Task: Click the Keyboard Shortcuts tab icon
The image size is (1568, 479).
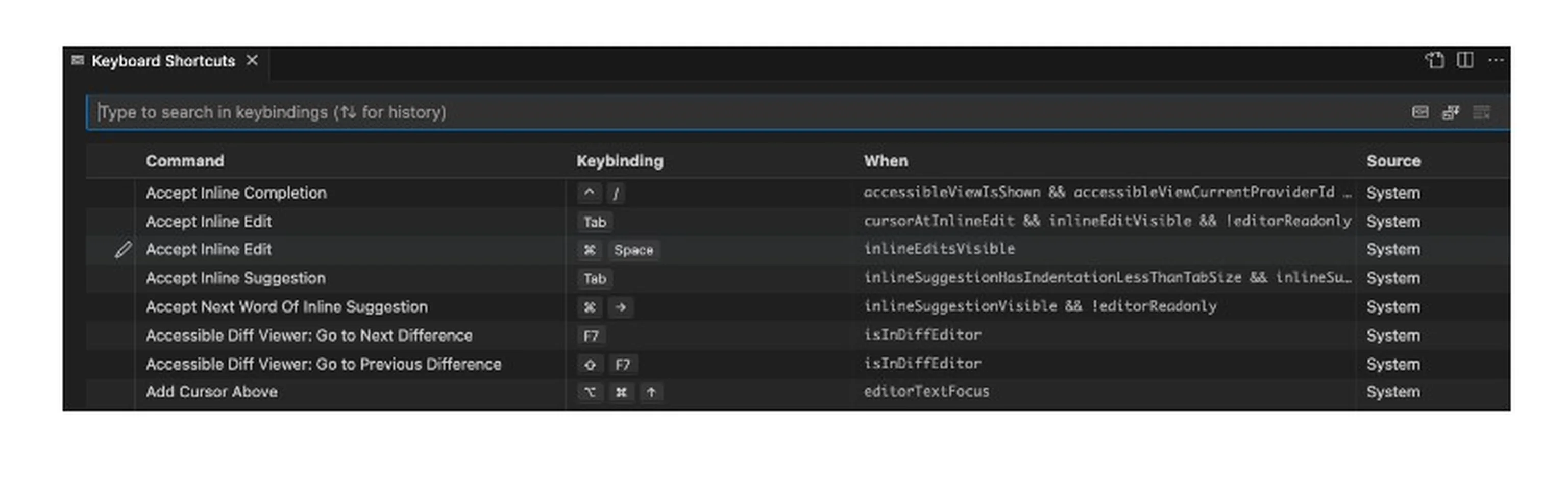Action: [x=77, y=60]
